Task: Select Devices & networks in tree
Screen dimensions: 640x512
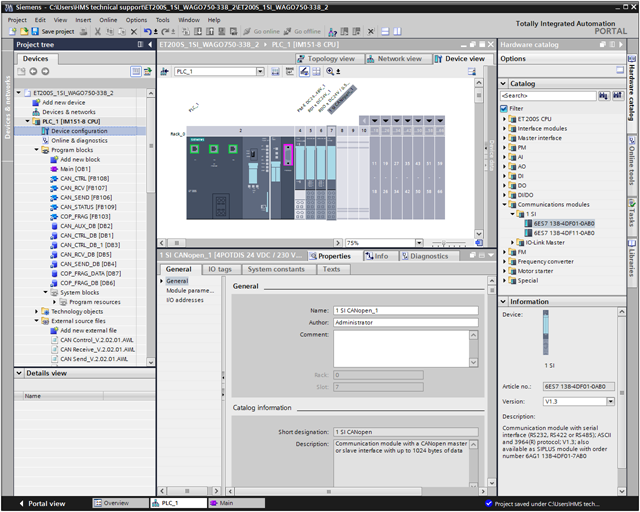Action: pos(69,112)
